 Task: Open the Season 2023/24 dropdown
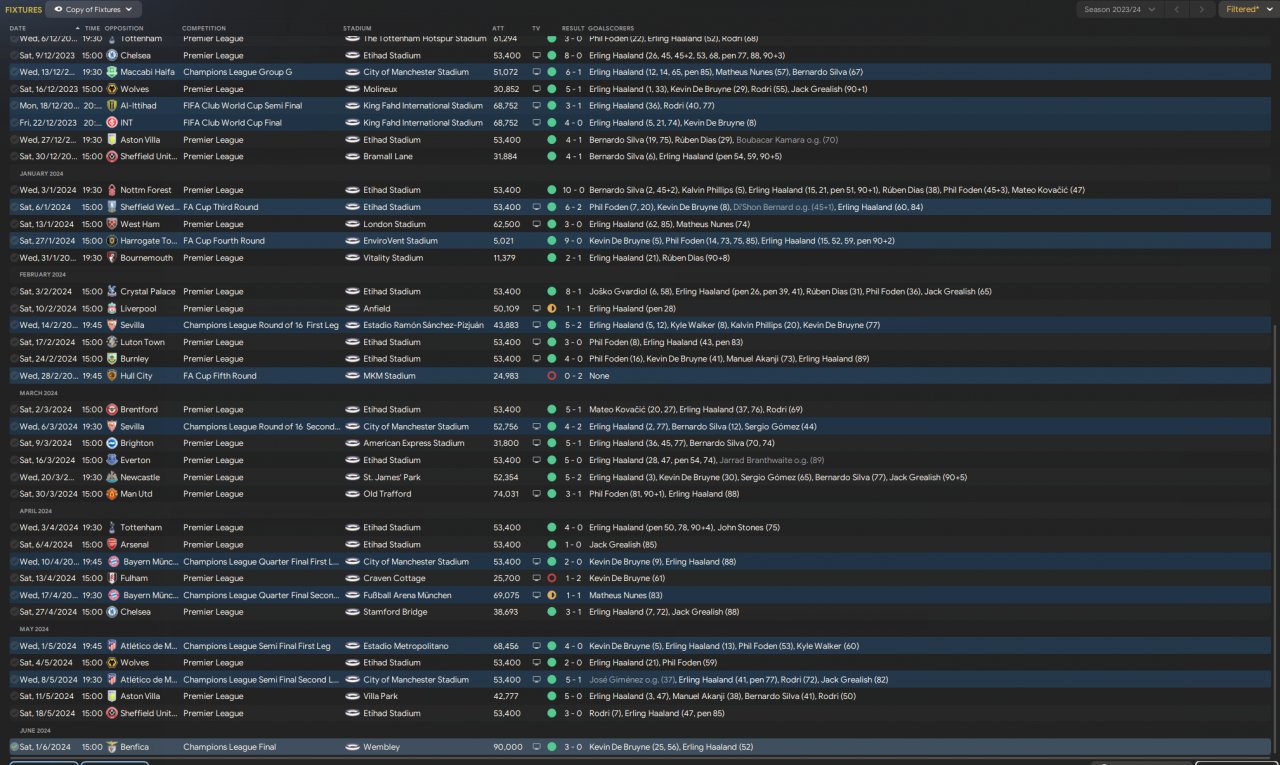(1120, 9)
